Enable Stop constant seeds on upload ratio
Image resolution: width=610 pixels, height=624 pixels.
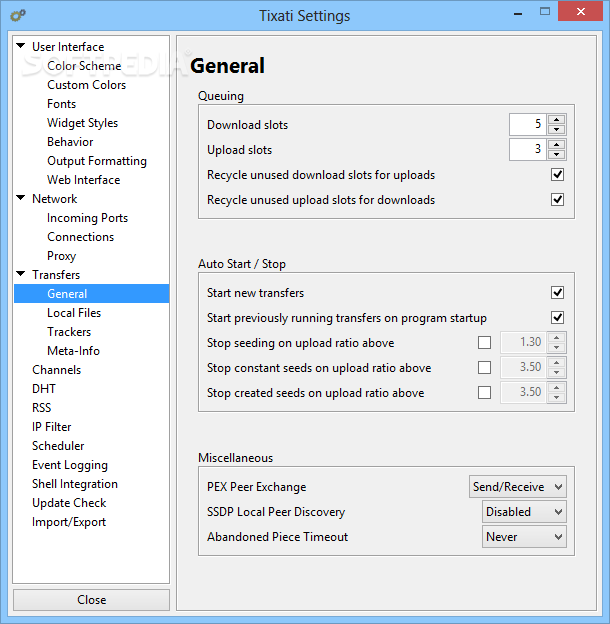pyautogui.click(x=484, y=368)
